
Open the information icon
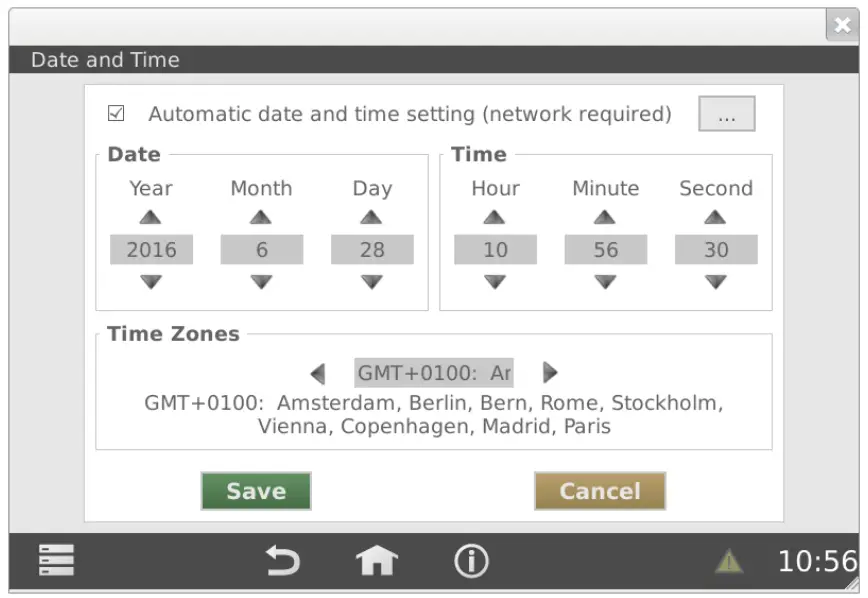click(471, 561)
